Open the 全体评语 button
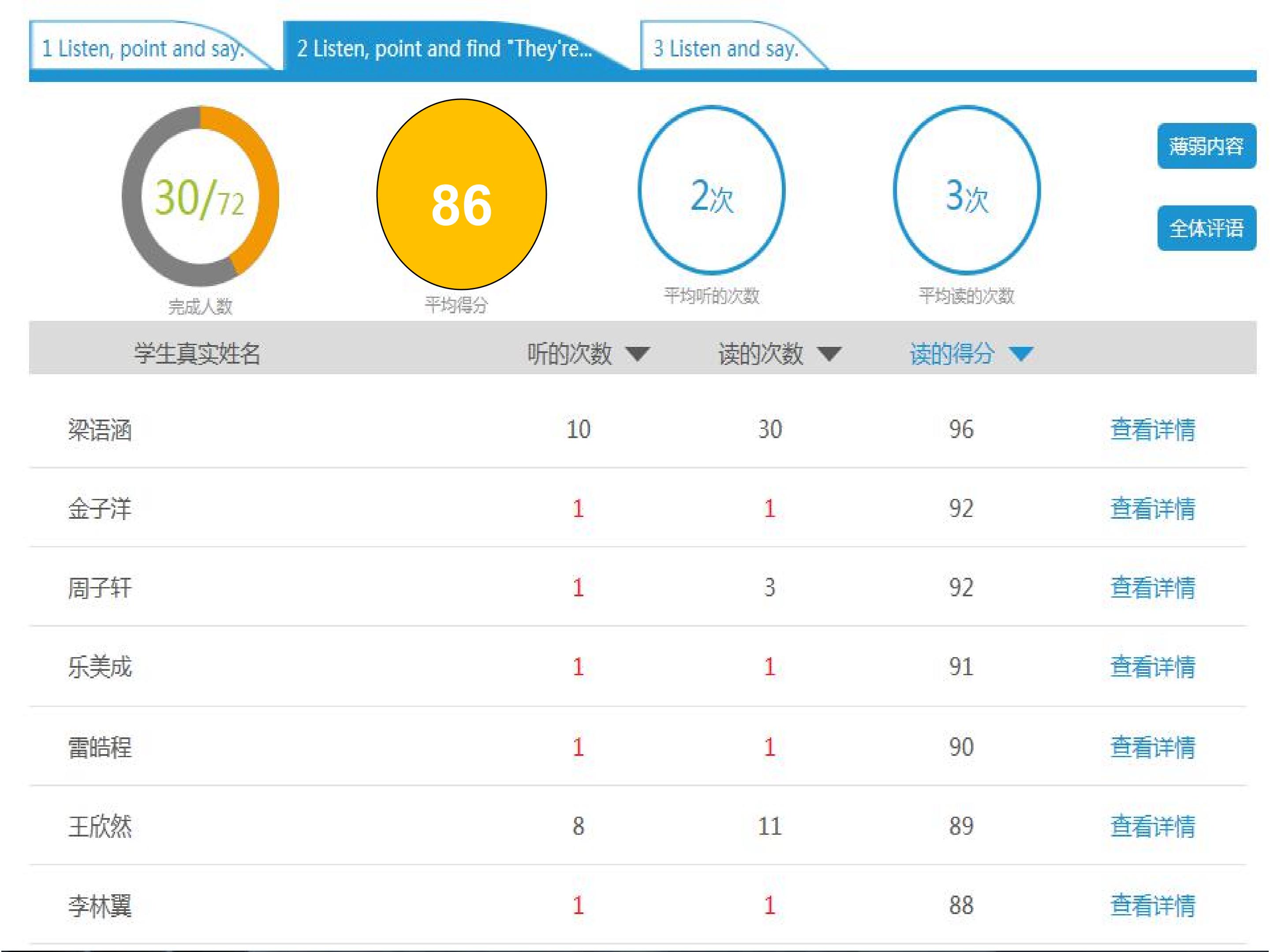Screen dimensions: 1270x952 [x=1206, y=228]
